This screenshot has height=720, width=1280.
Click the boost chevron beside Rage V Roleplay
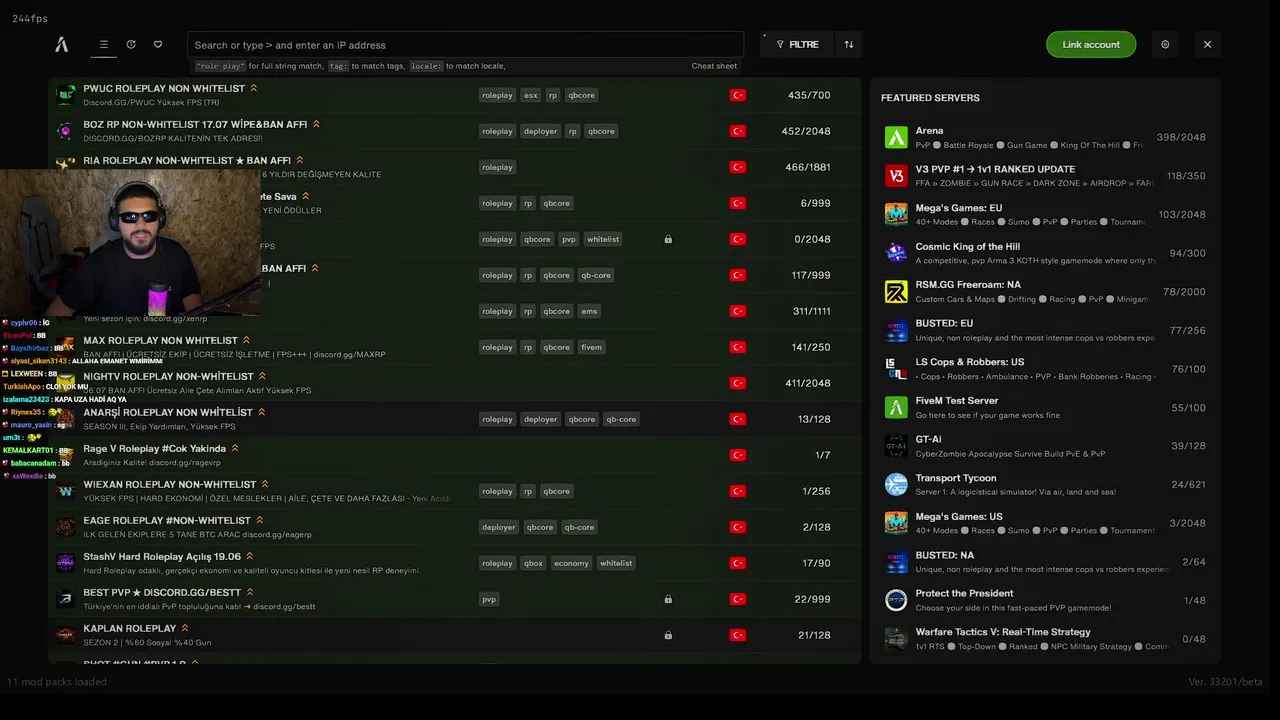[235, 448]
